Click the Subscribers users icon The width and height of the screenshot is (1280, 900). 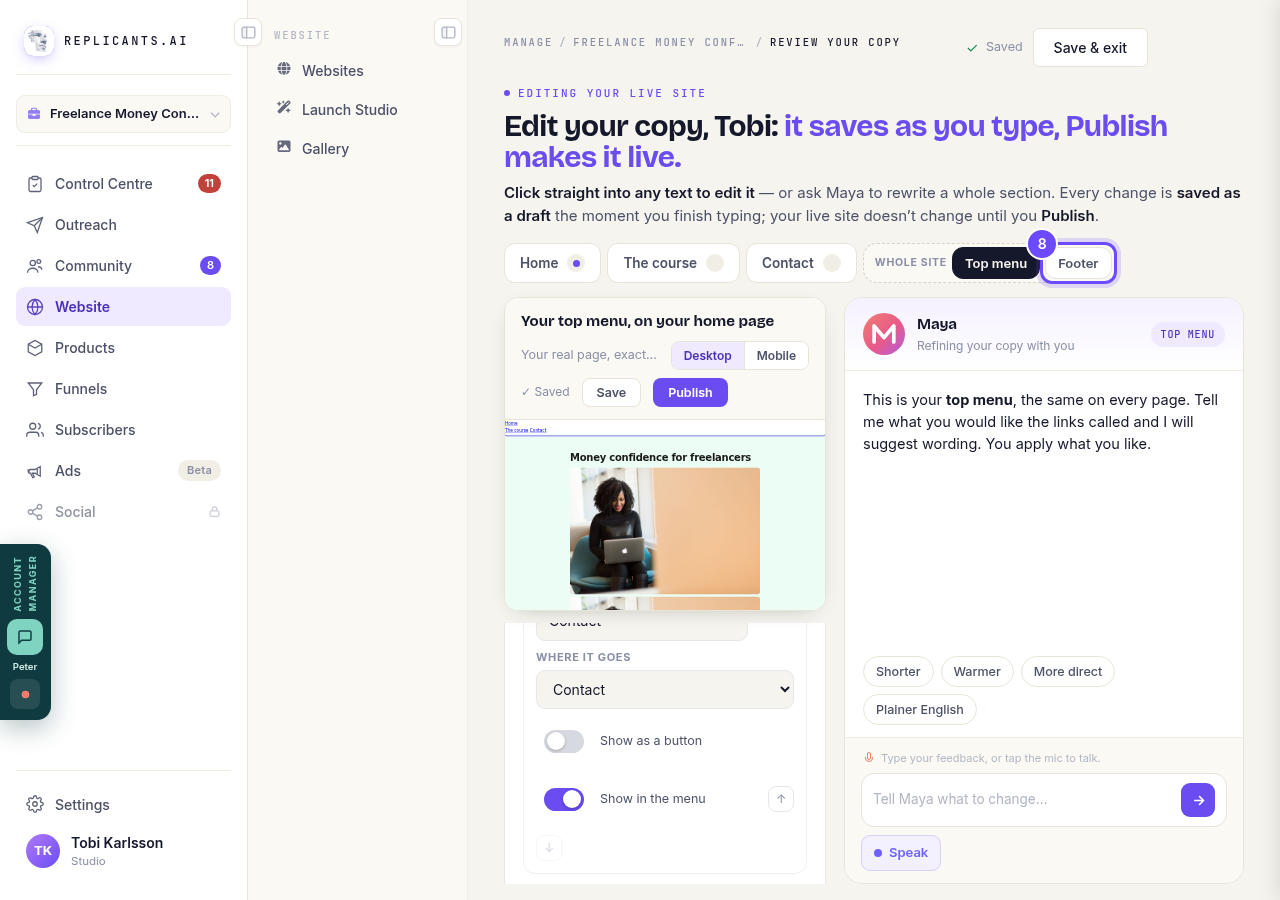pyautogui.click(x=35, y=430)
